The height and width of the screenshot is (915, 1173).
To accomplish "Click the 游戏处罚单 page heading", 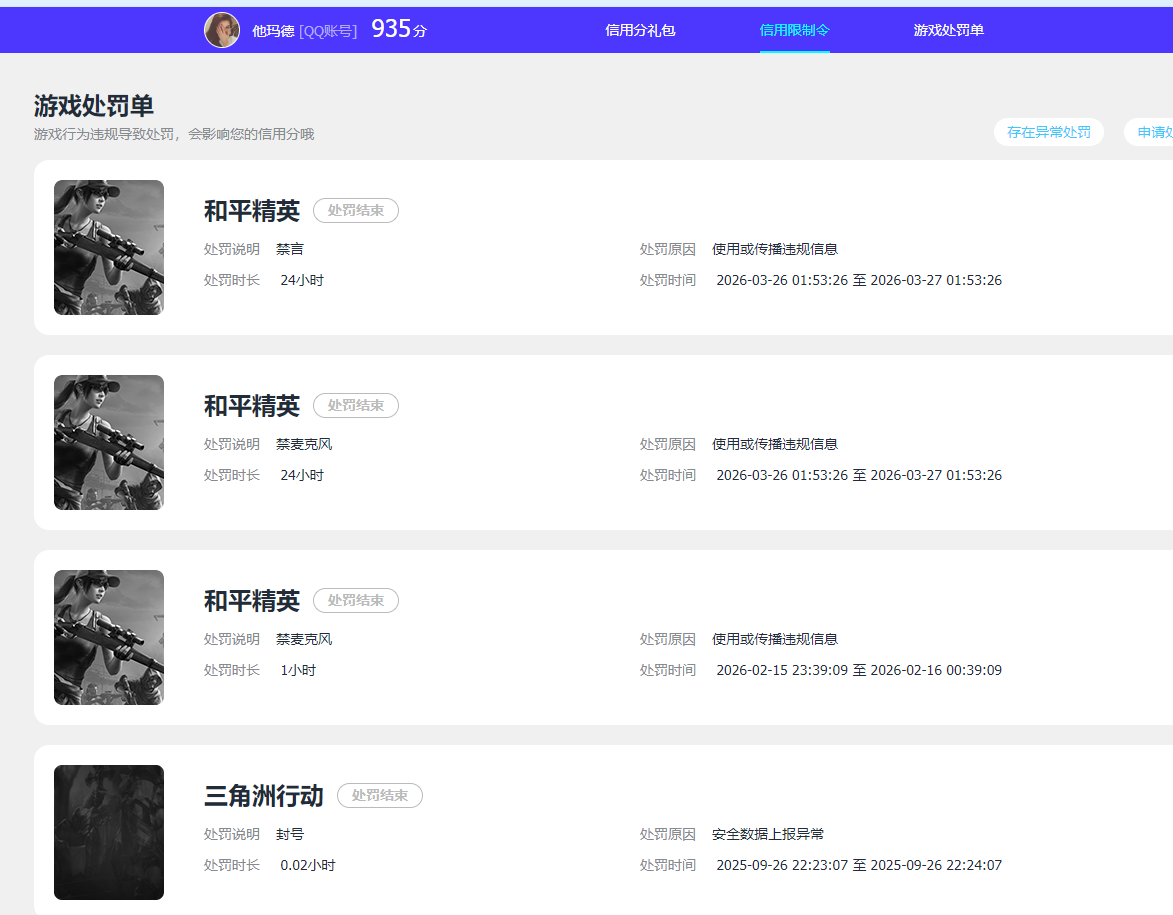I will pos(94,105).
